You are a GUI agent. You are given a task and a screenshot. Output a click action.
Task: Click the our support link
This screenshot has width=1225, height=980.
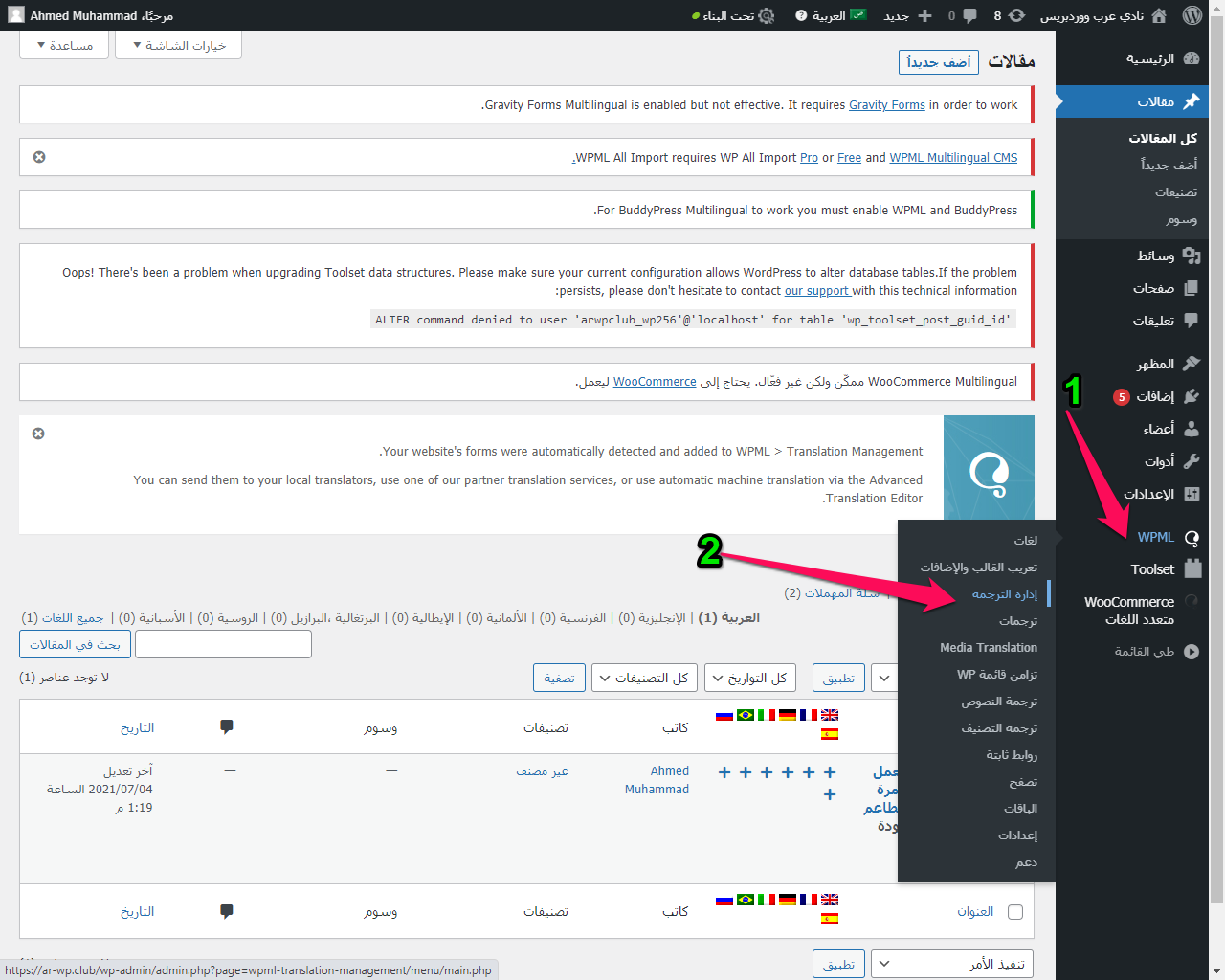click(x=817, y=291)
